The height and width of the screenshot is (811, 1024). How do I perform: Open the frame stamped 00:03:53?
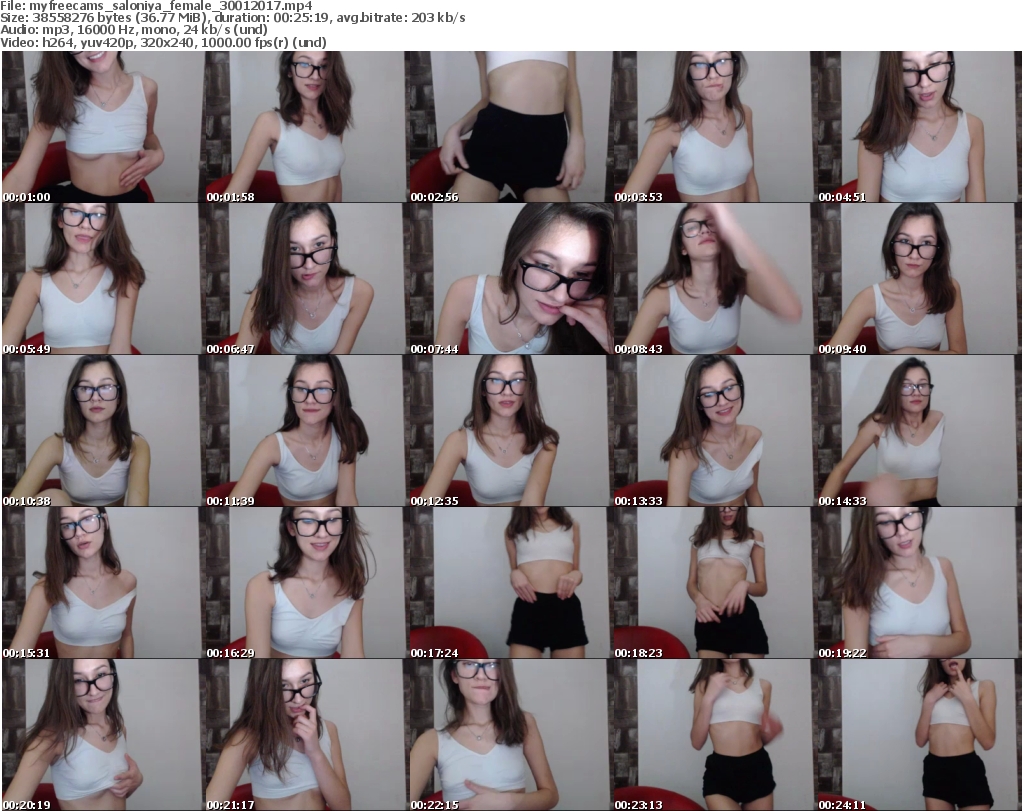(714, 127)
